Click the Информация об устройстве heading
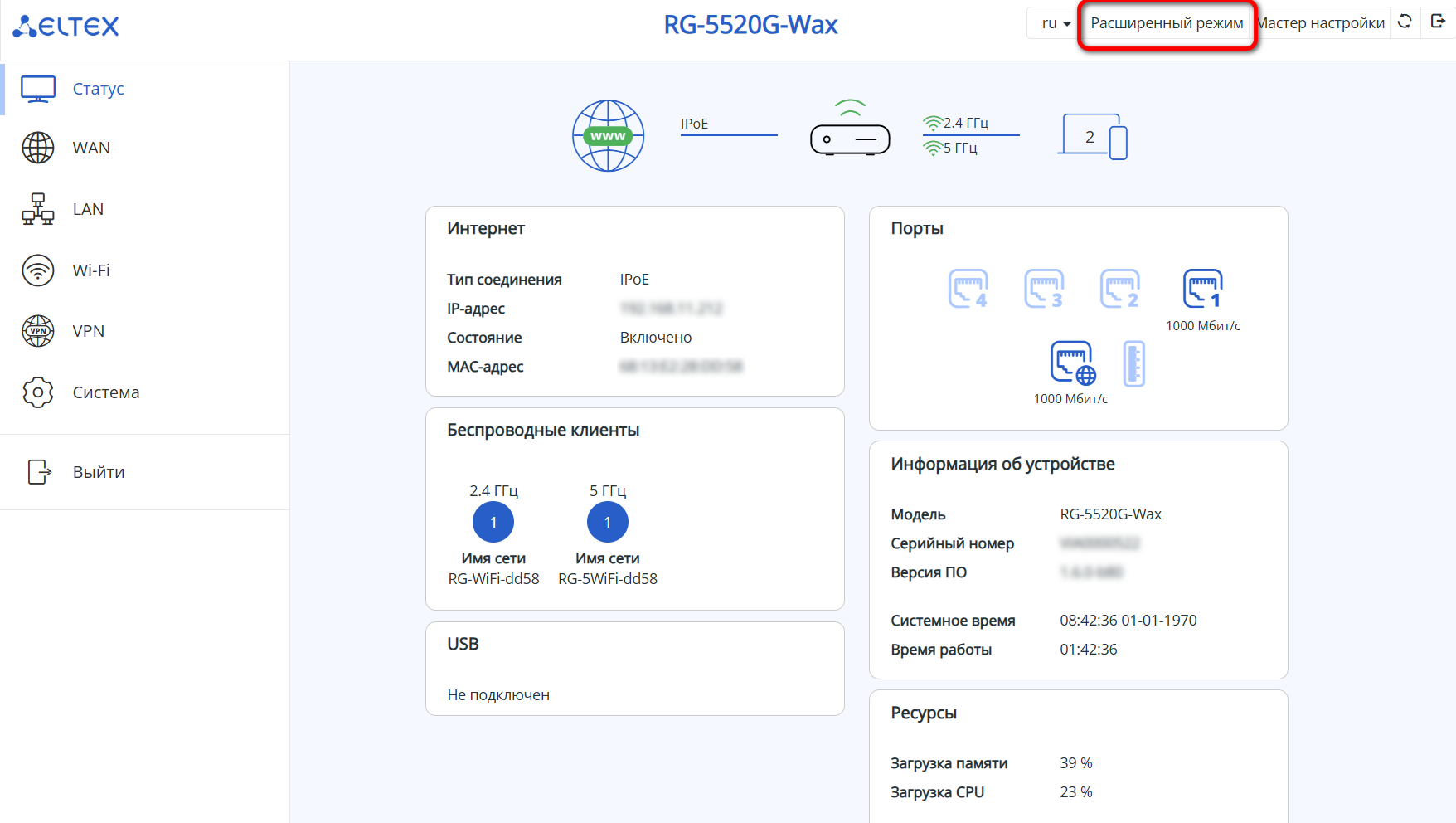This screenshot has width=1456, height=823. click(x=1002, y=464)
